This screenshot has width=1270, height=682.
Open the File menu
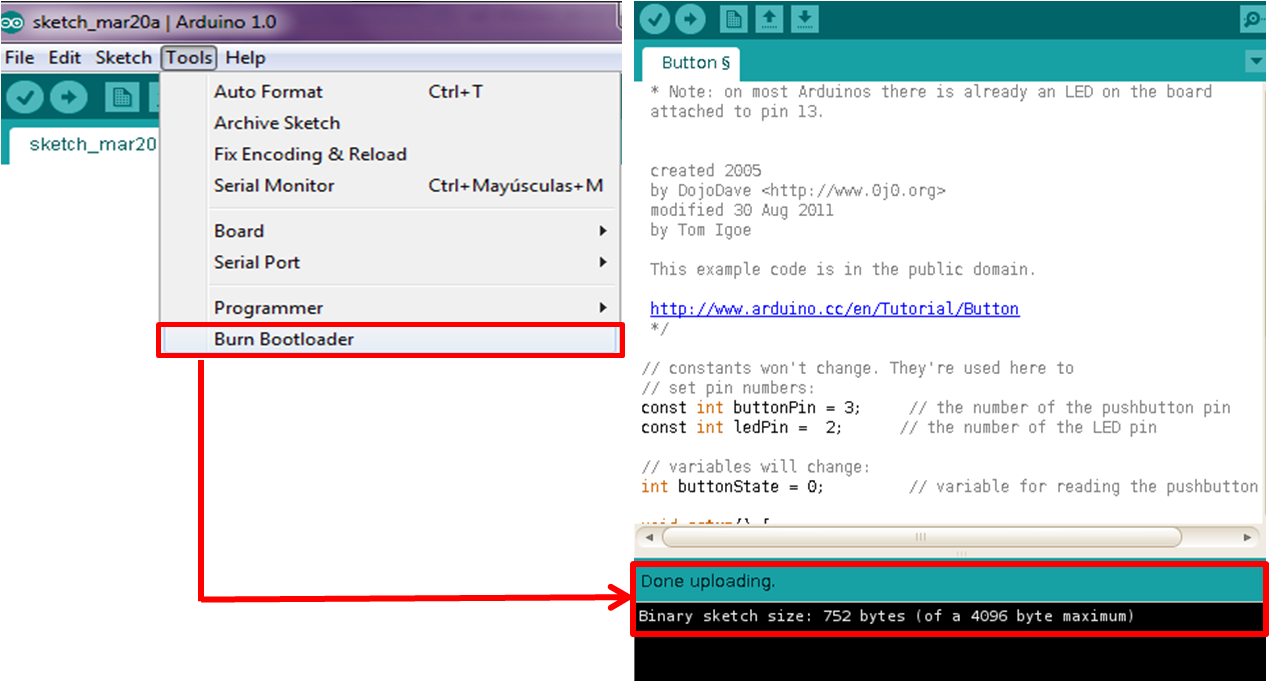click(19, 58)
